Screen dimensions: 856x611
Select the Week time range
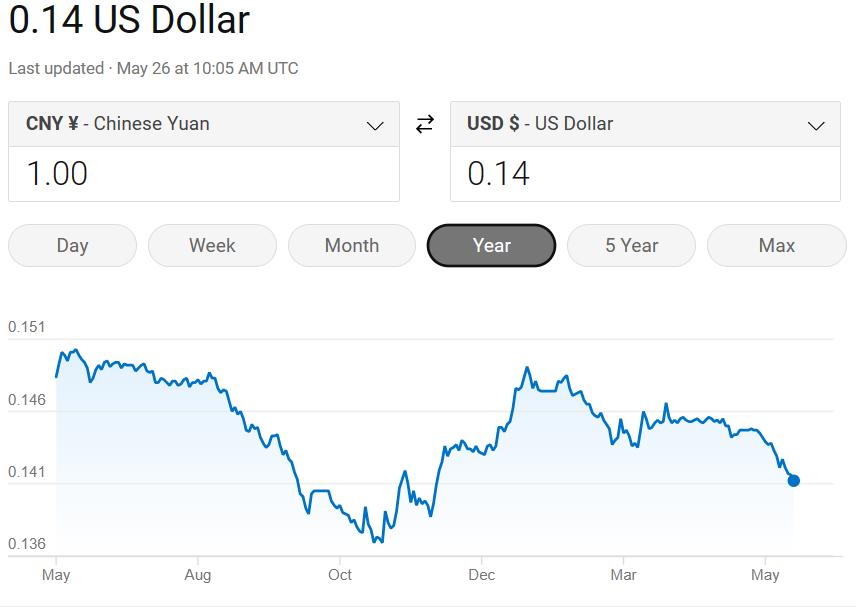[x=212, y=245]
